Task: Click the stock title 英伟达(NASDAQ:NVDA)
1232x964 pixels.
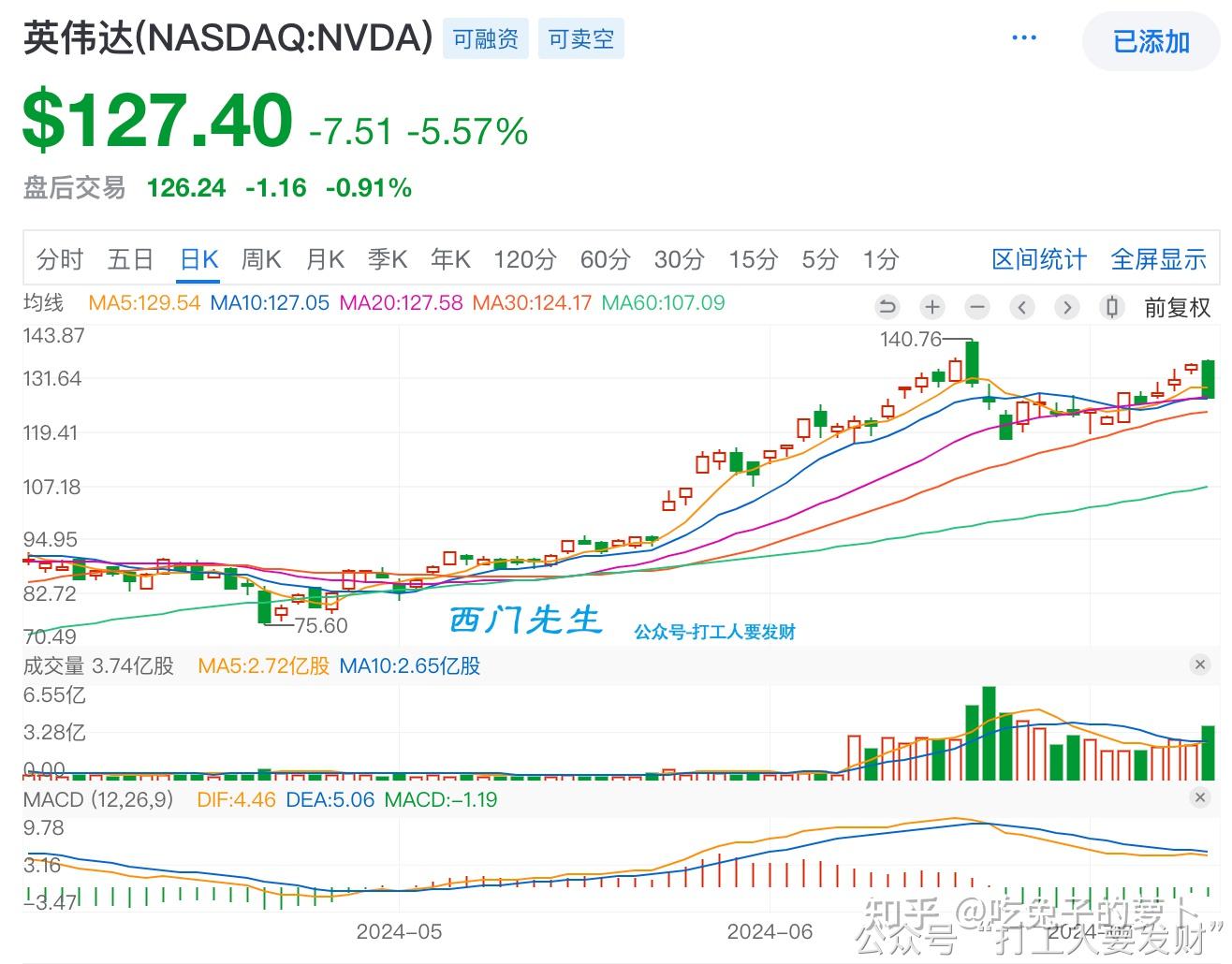Action: pyautogui.click(x=228, y=38)
